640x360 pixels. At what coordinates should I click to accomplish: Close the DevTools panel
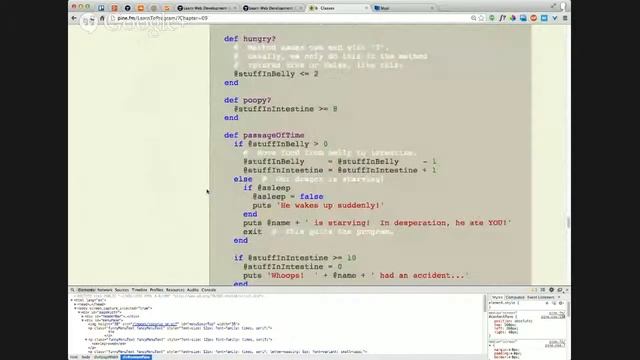tap(567, 290)
